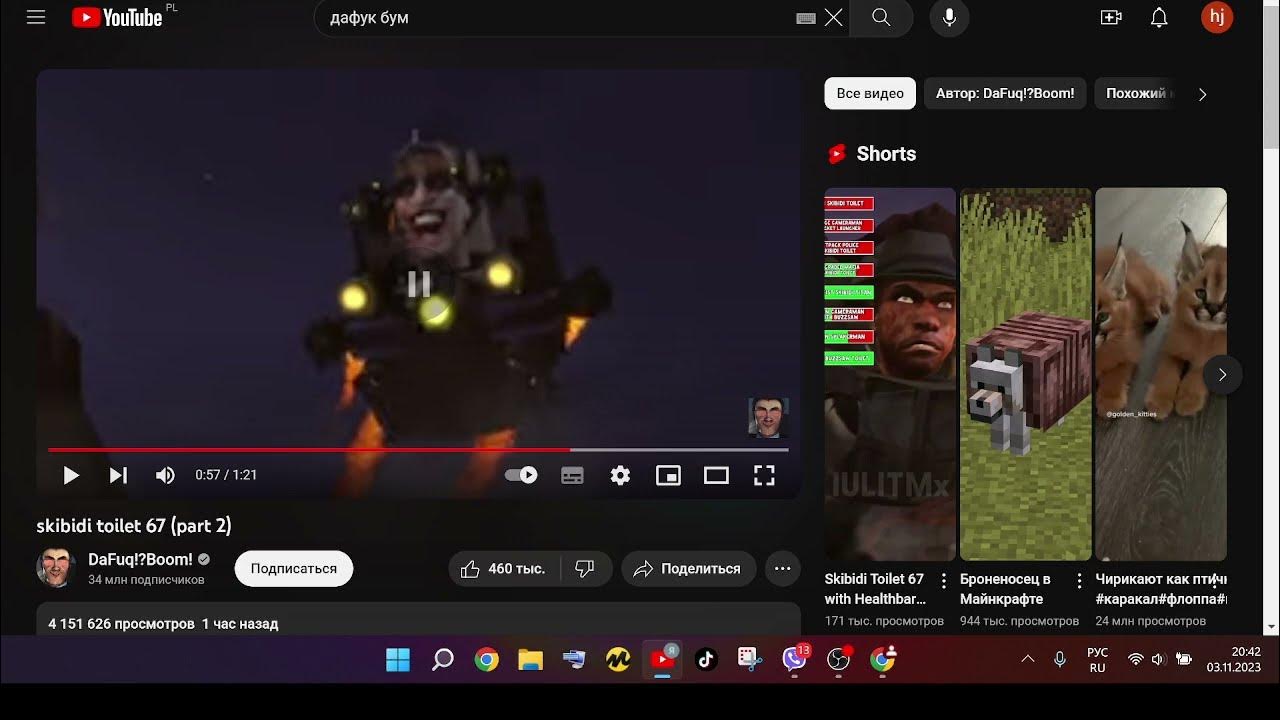Open Viber with 13 notifications

pos(795,659)
